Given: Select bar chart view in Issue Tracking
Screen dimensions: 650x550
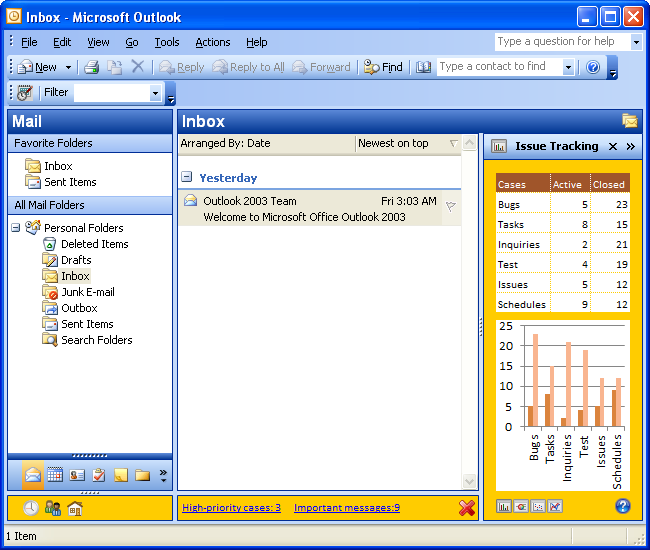Looking at the screenshot, I should pyautogui.click(x=504, y=506).
